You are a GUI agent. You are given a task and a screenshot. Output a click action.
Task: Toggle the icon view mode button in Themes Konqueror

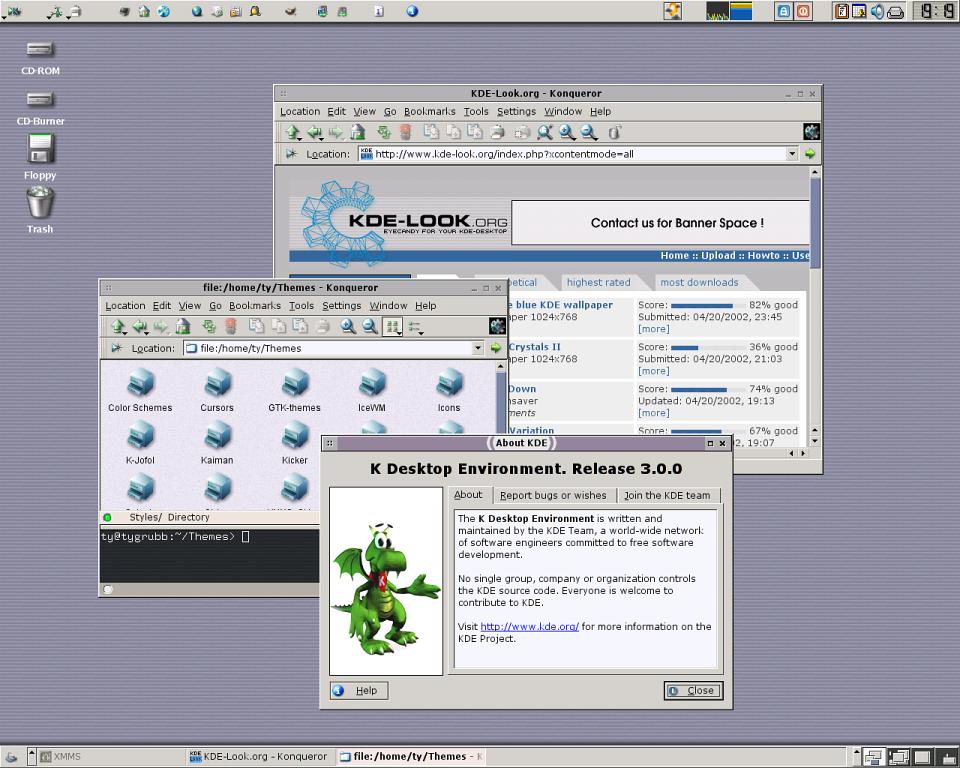[x=392, y=326]
